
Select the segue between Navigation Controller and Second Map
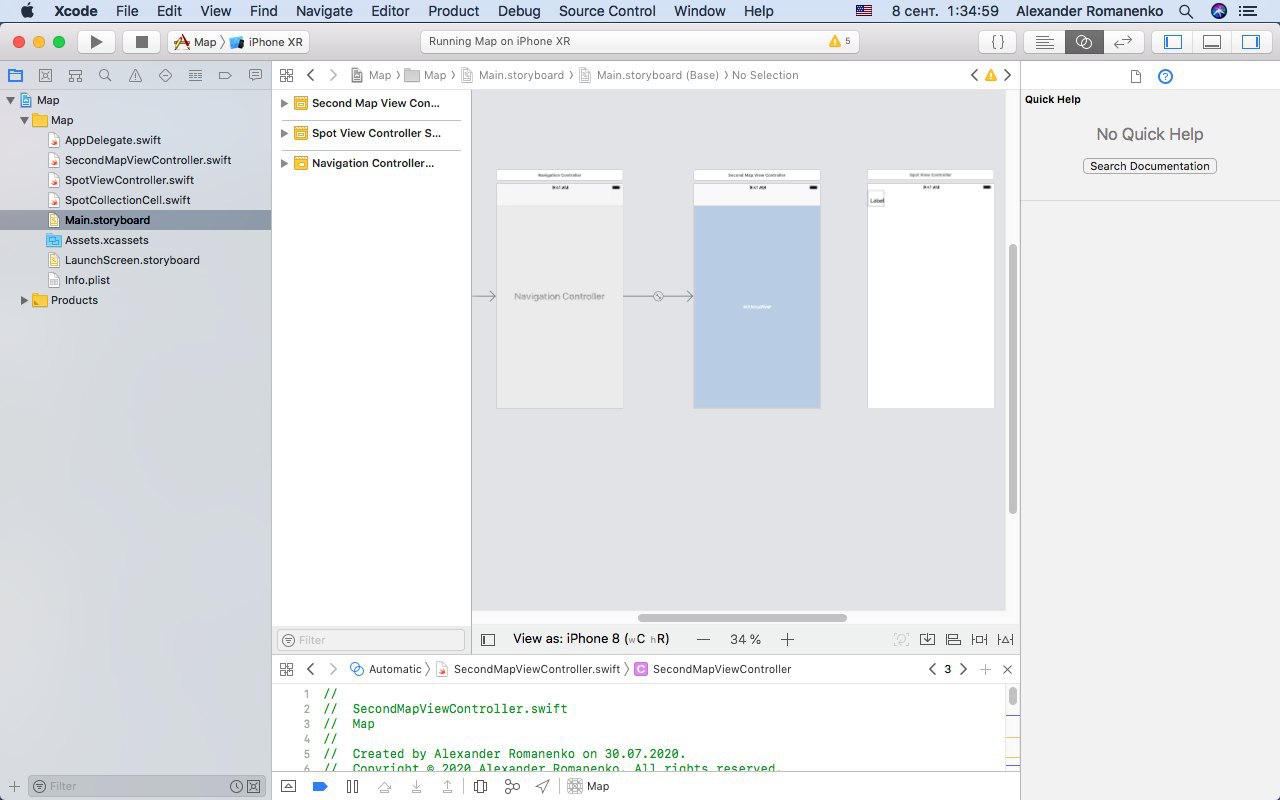tap(658, 296)
